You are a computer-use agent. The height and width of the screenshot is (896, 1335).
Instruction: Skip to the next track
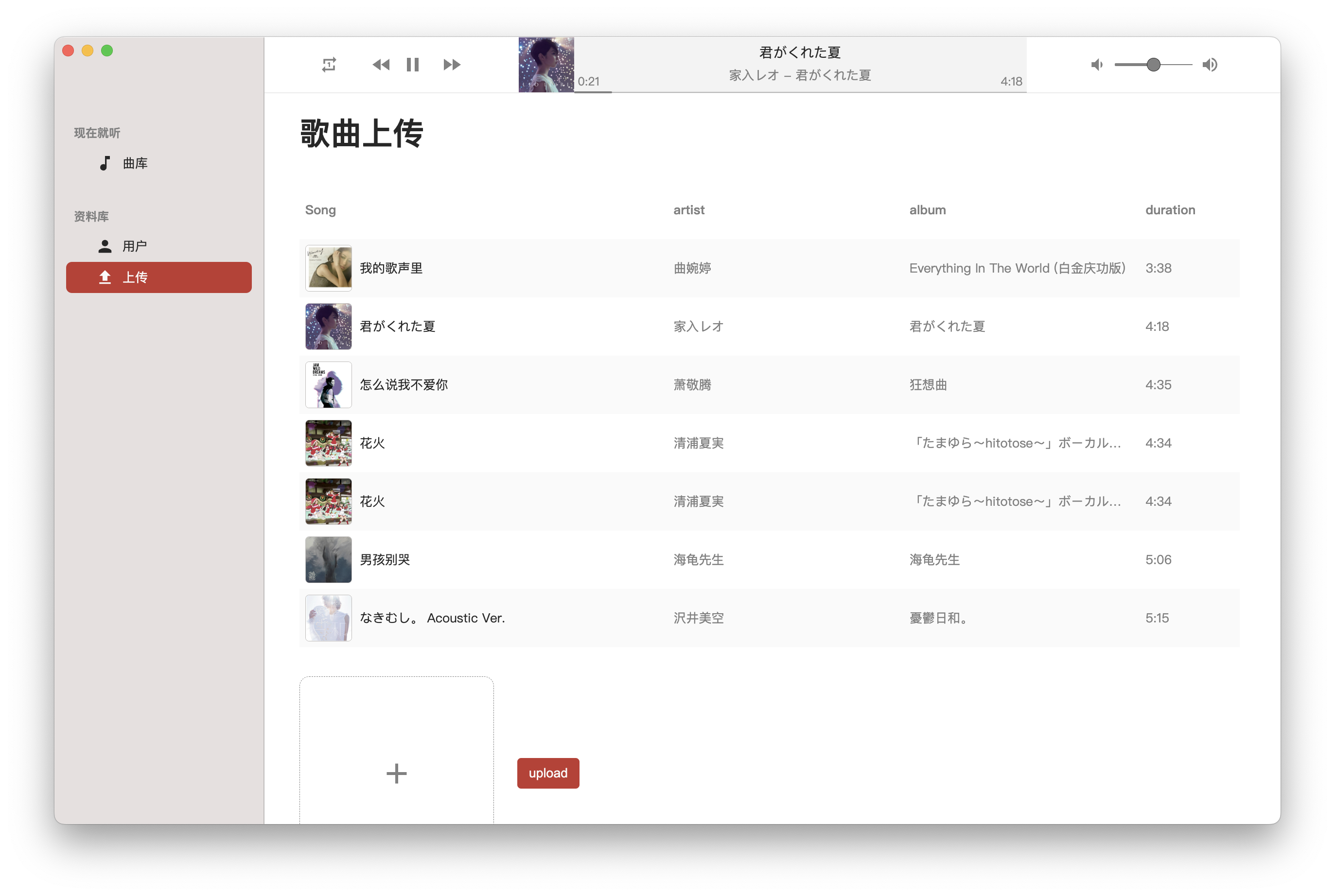[452, 65]
